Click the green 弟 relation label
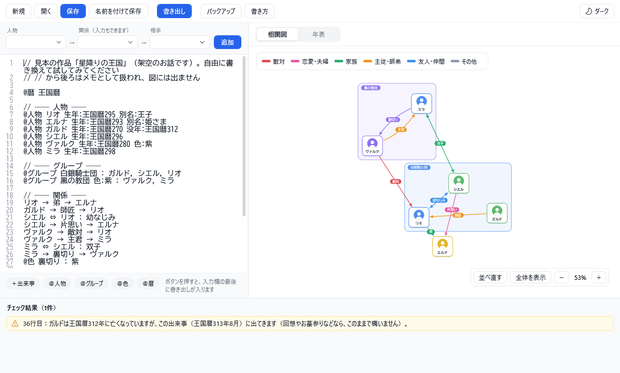Image resolution: width=620 pixels, height=373 pixels. 431,232
